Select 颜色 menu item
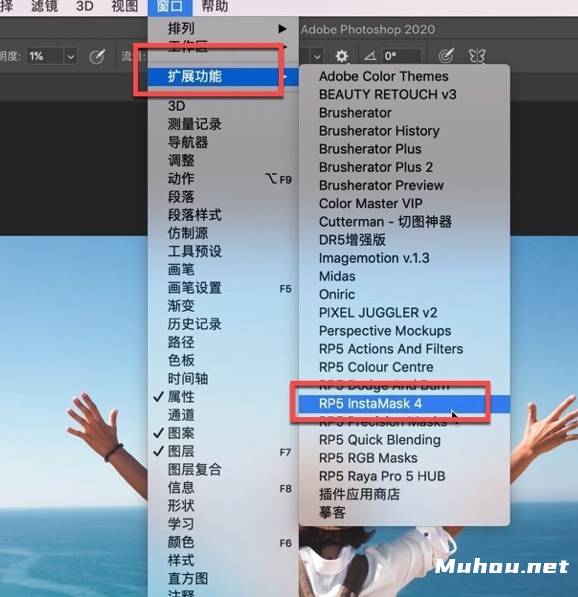This screenshot has width=578, height=597. pos(223,542)
